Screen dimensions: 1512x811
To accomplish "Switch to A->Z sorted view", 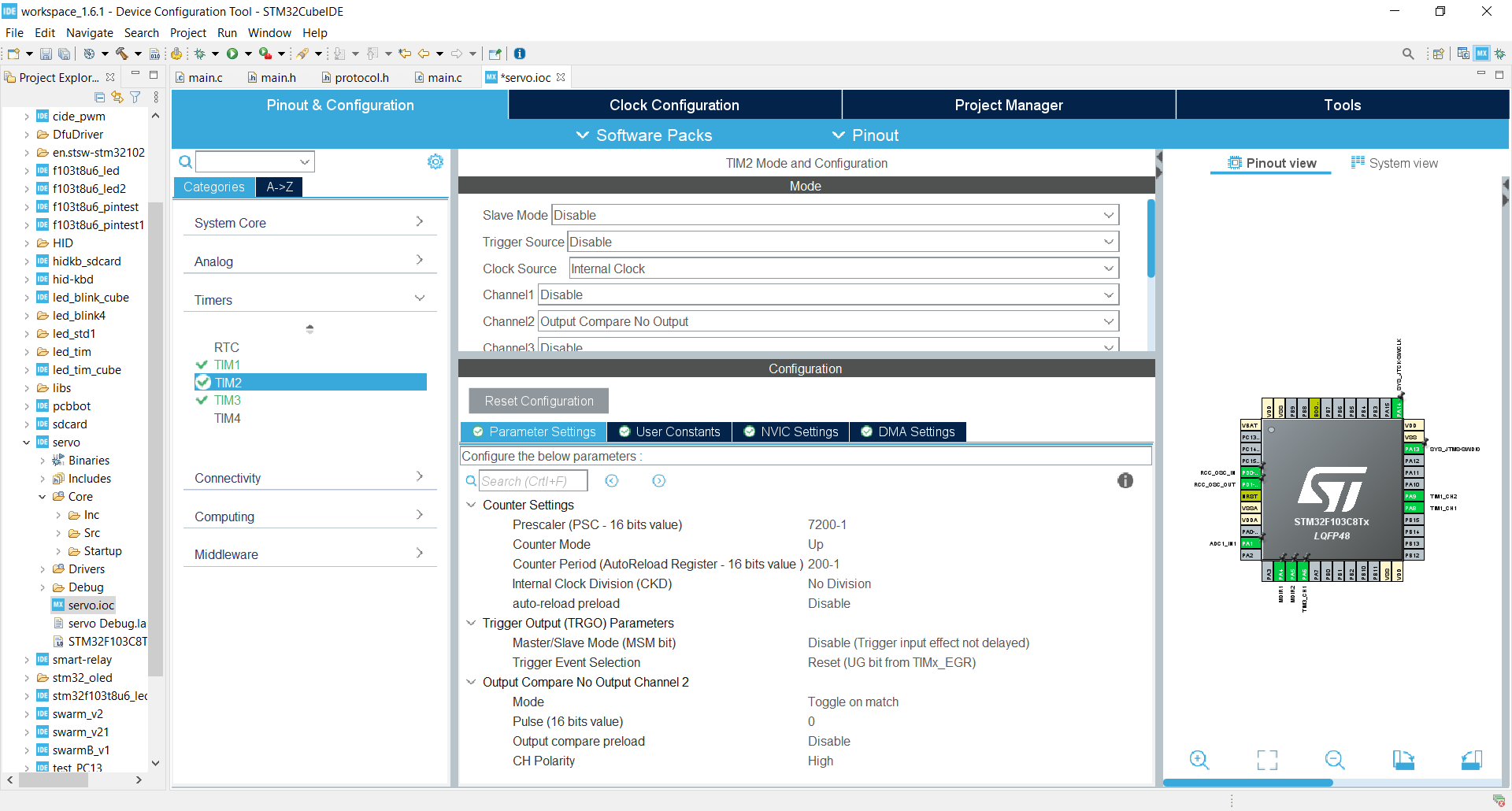I will point(280,187).
